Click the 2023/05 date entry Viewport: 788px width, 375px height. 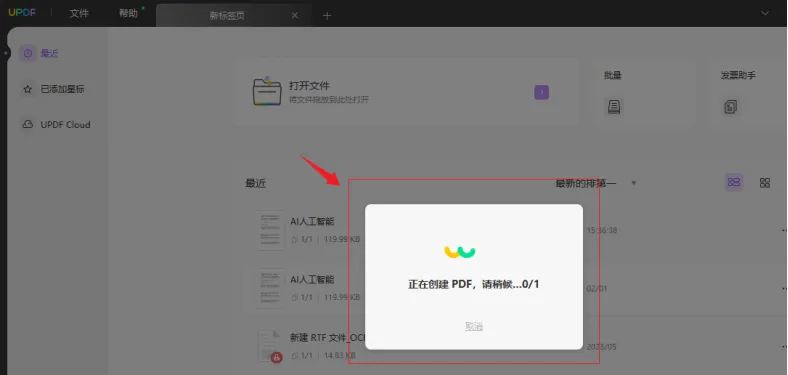602,347
